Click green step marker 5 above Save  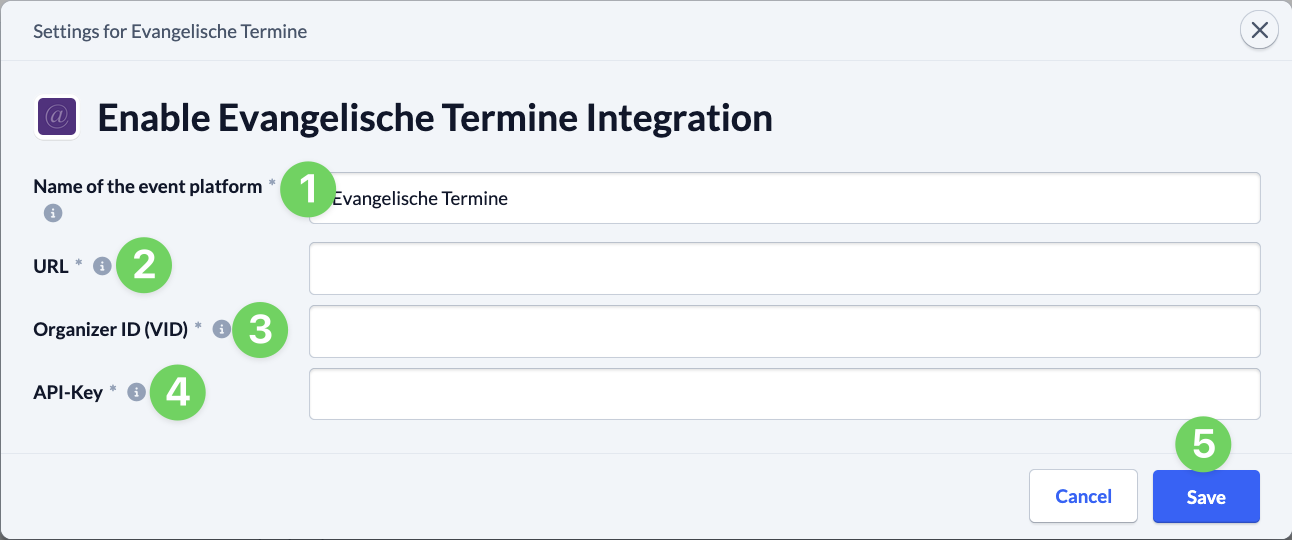click(x=1204, y=444)
